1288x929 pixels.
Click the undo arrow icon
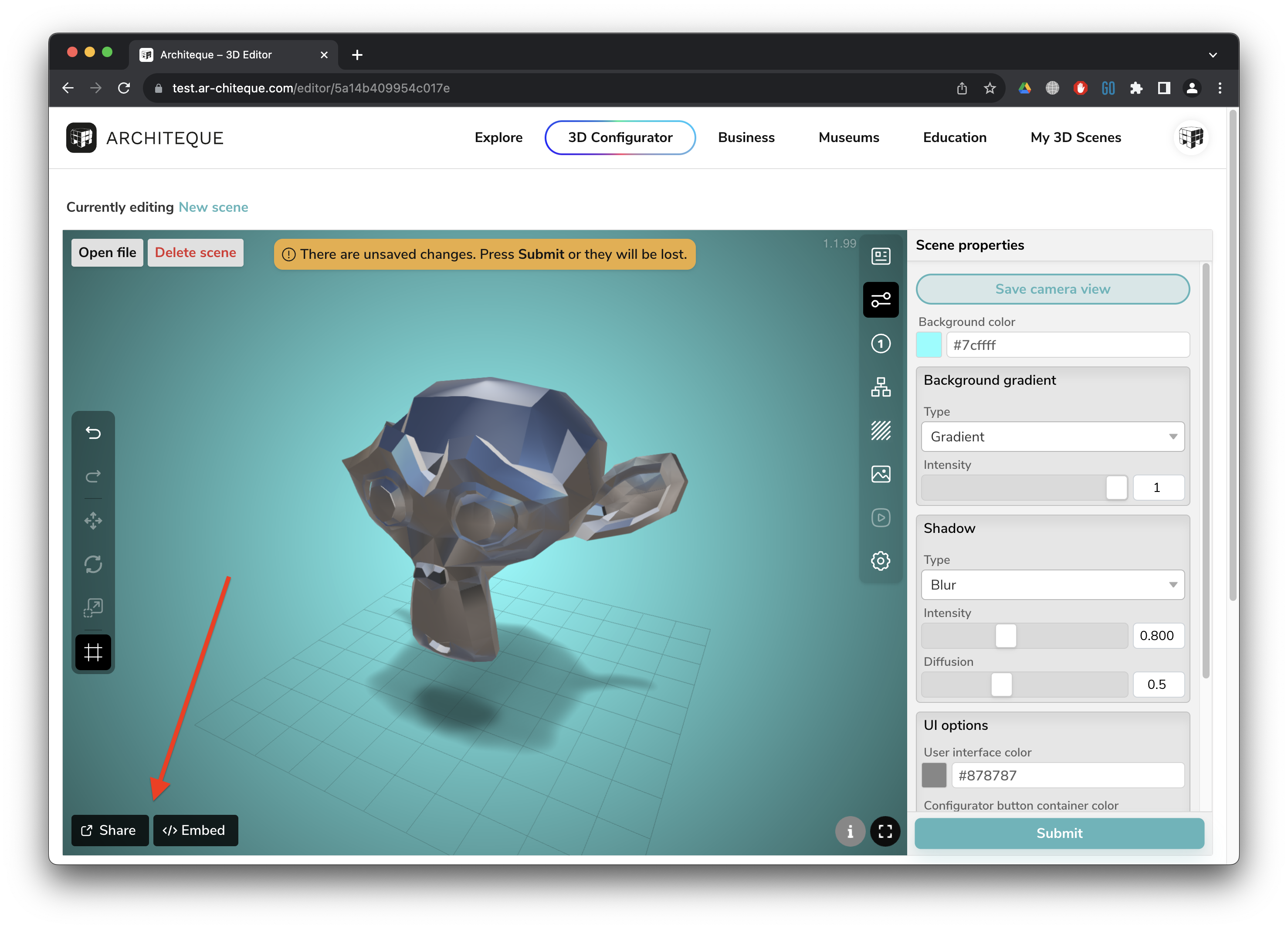93,433
